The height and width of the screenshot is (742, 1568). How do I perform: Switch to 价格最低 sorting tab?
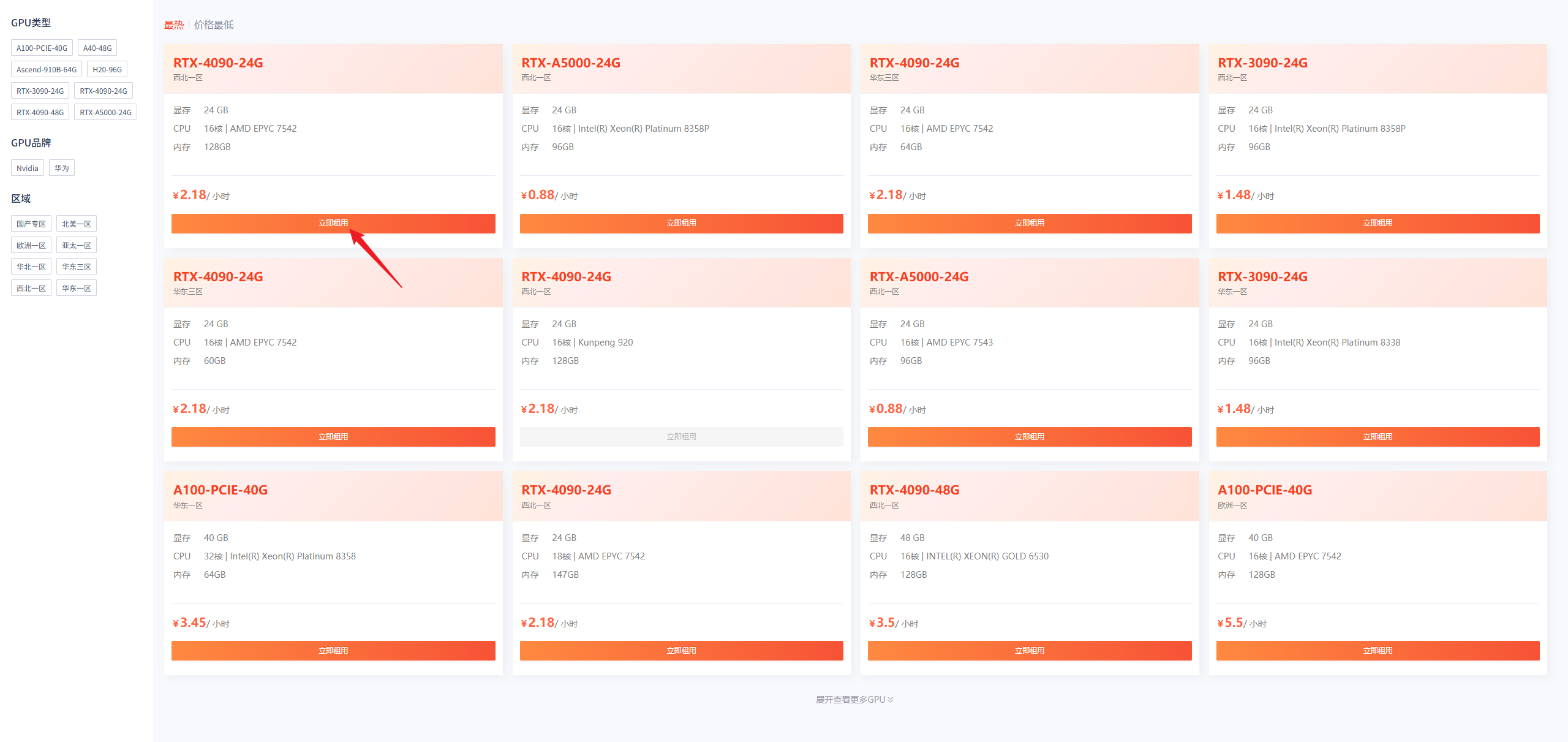pyautogui.click(x=214, y=25)
